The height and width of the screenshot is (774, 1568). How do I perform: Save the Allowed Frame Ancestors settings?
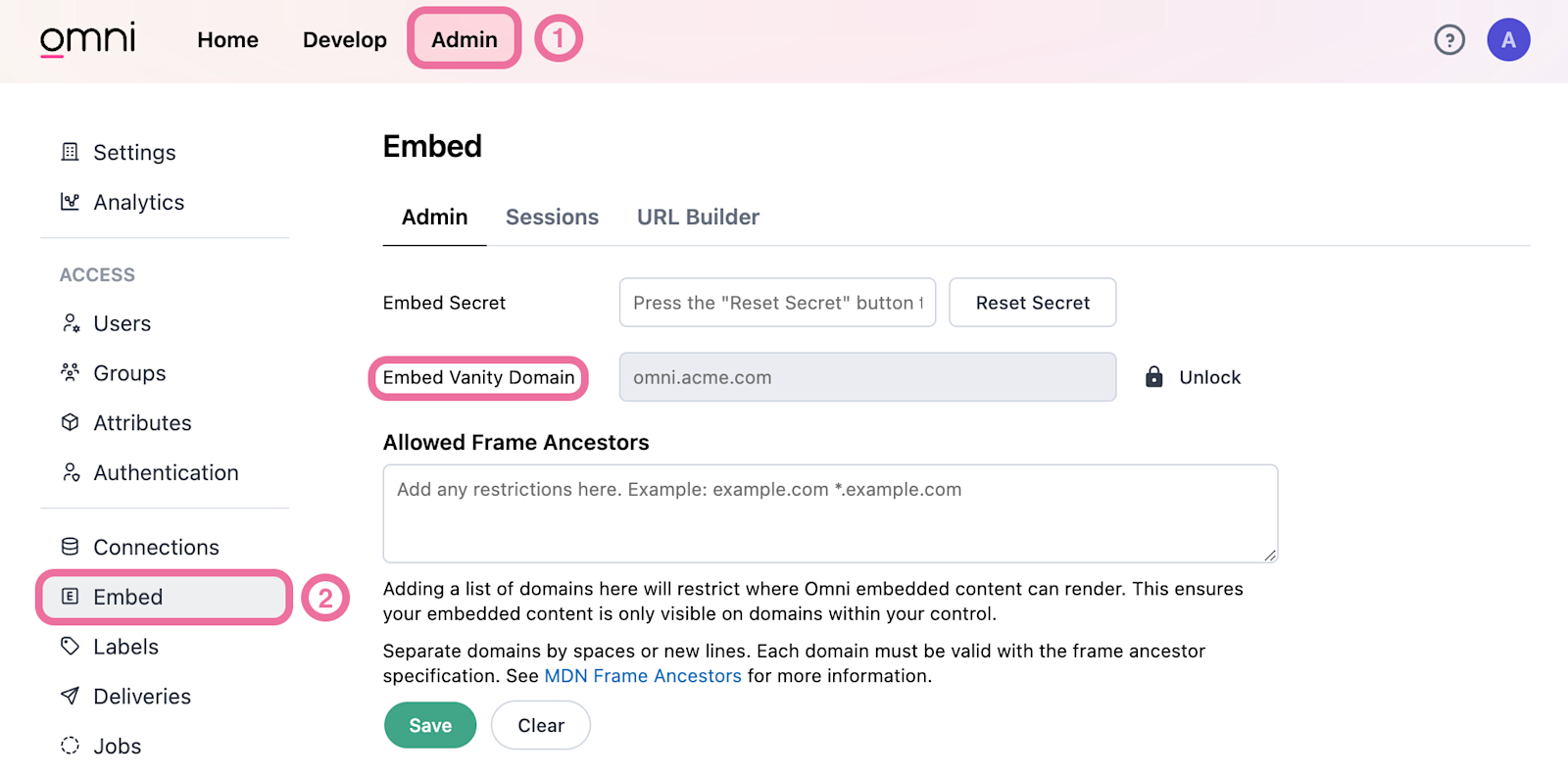(x=429, y=725)
